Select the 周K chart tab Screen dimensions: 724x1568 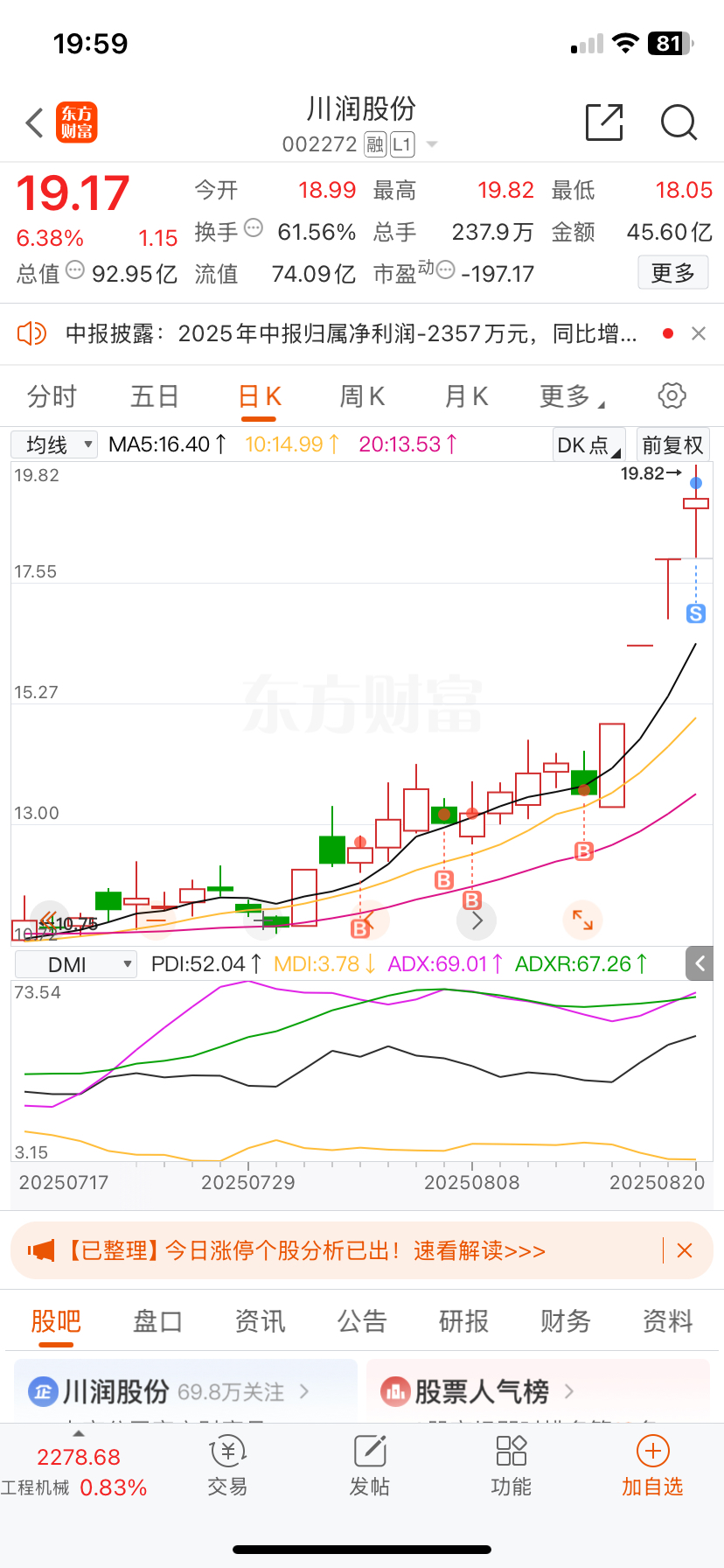[x=362, y=396]
